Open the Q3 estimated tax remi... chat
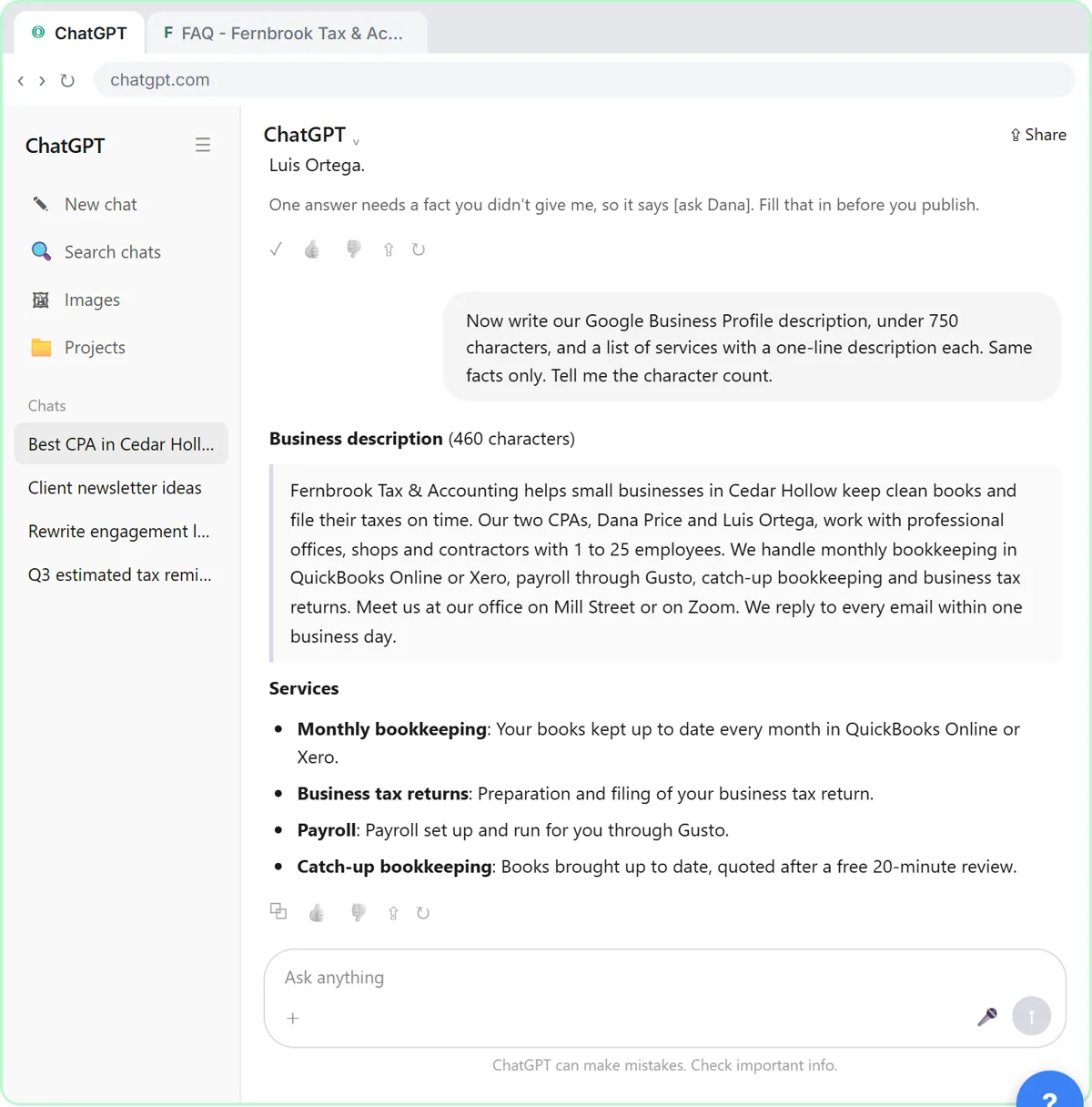Screen dimensions: 1092x1107 coord(121,575)
